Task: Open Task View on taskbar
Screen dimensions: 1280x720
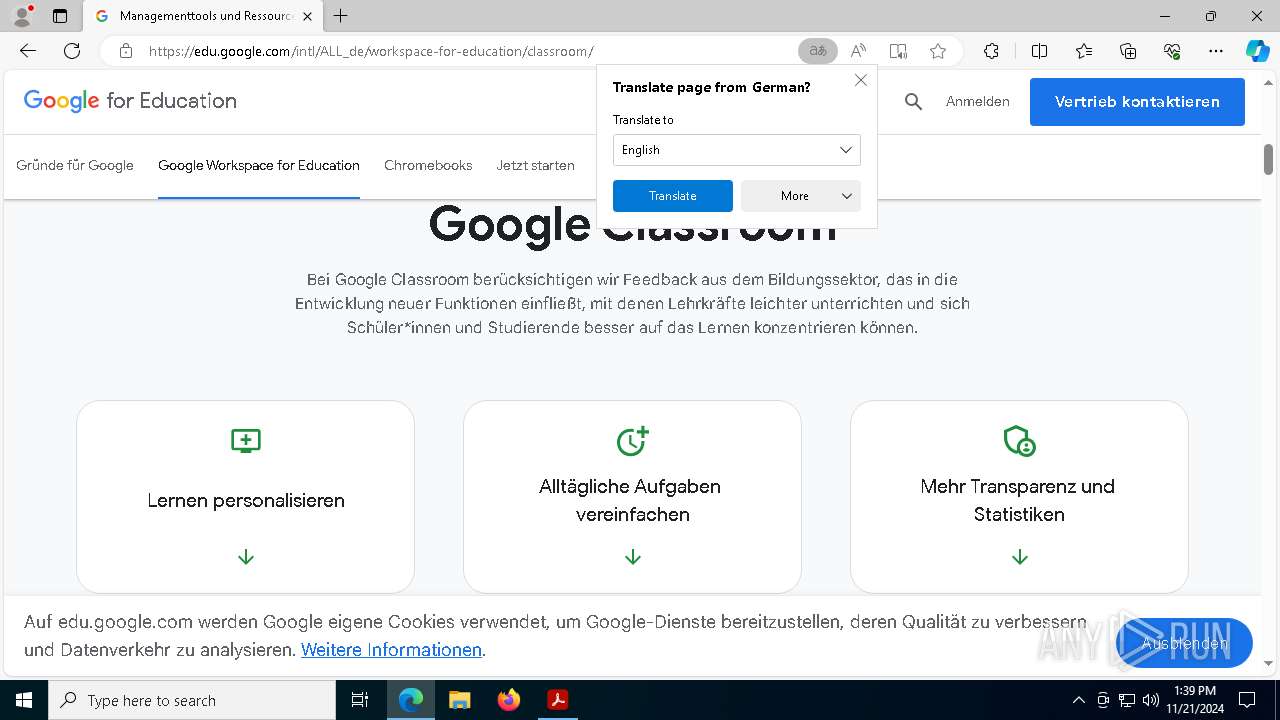Action: tap(360, 700)
